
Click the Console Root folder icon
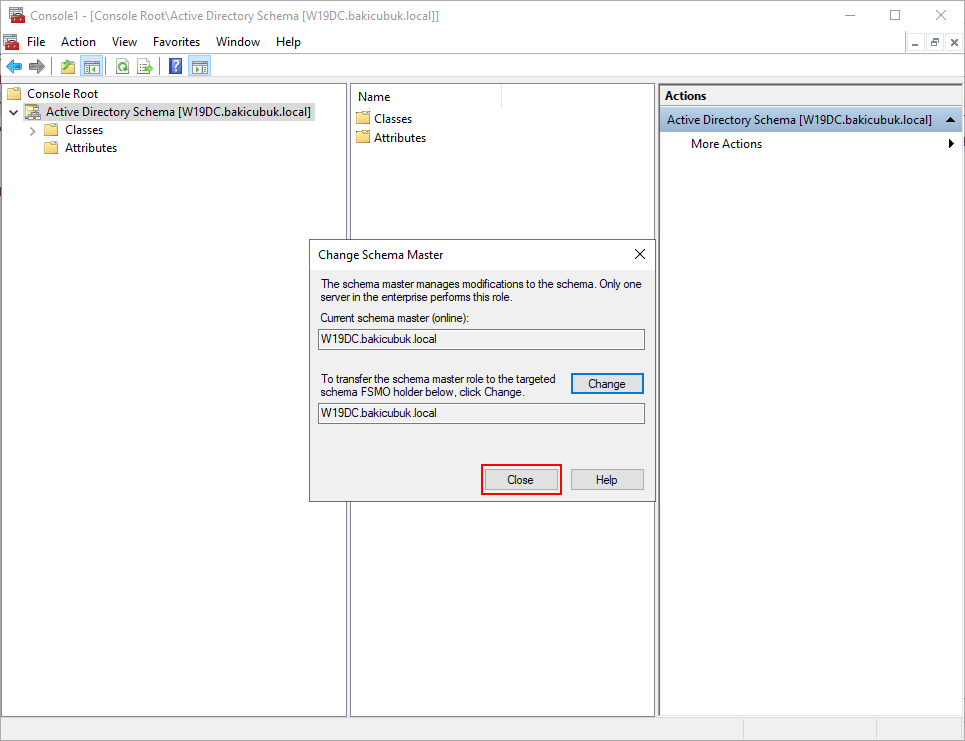click(14, 94)
